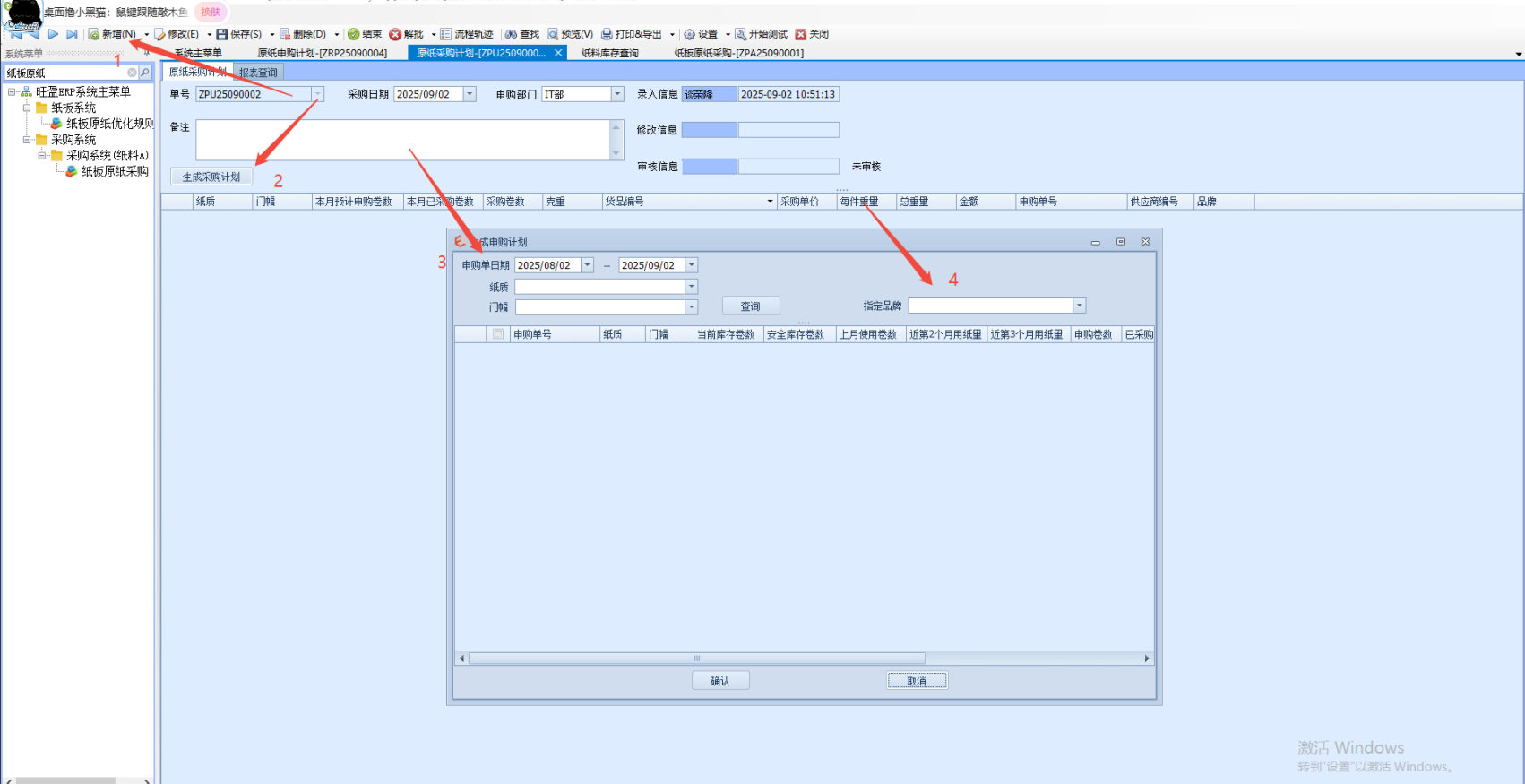Clear the 纸板原纸 search box text
Screen dimensions: 1525x784
[133, 73]
